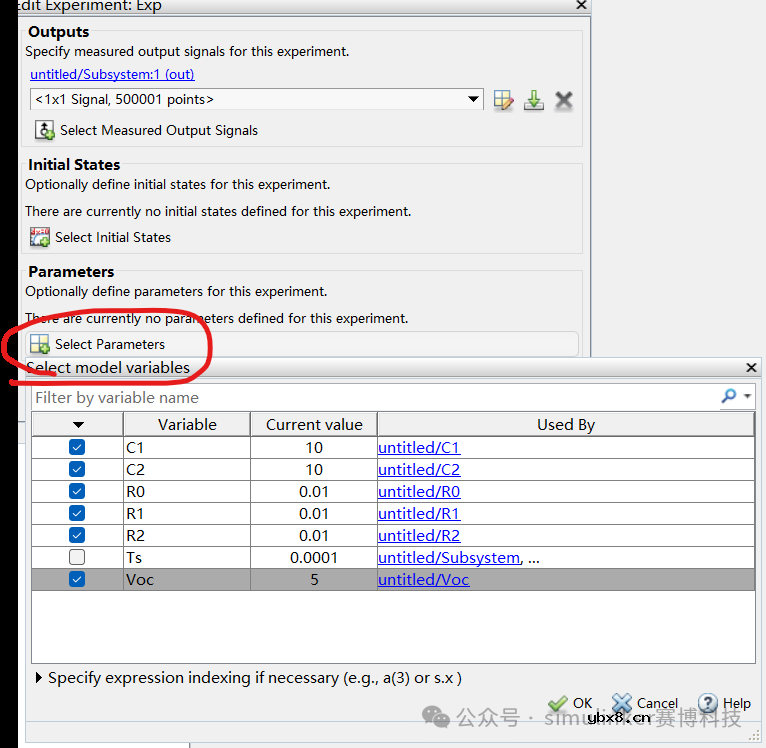The height and width of the screenshot is (748, 766).
Task: Open the untitled/Subsystem:1 (out) link
Action: pos(112,74)
